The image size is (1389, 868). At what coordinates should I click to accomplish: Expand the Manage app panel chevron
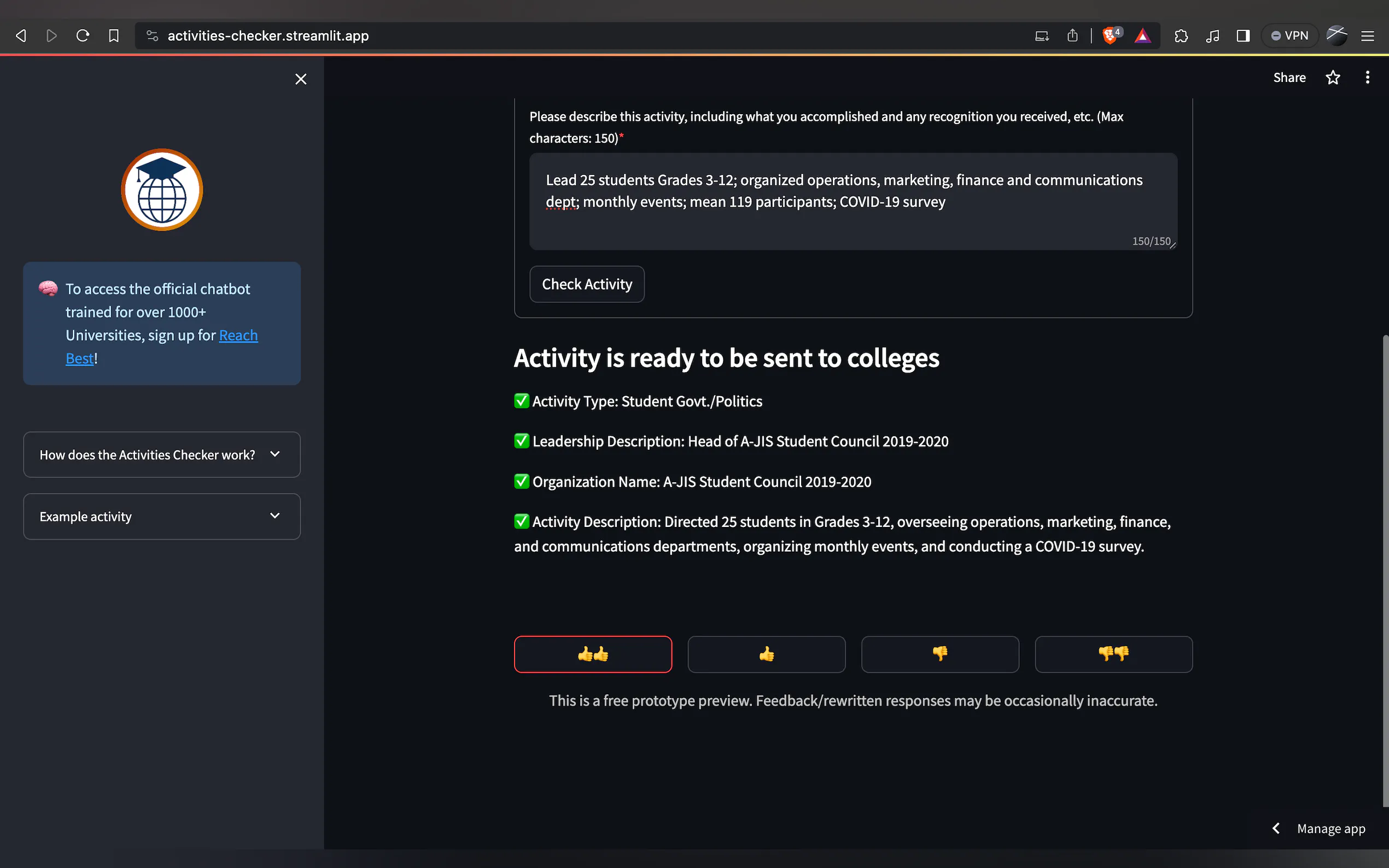click(1275, 829)
